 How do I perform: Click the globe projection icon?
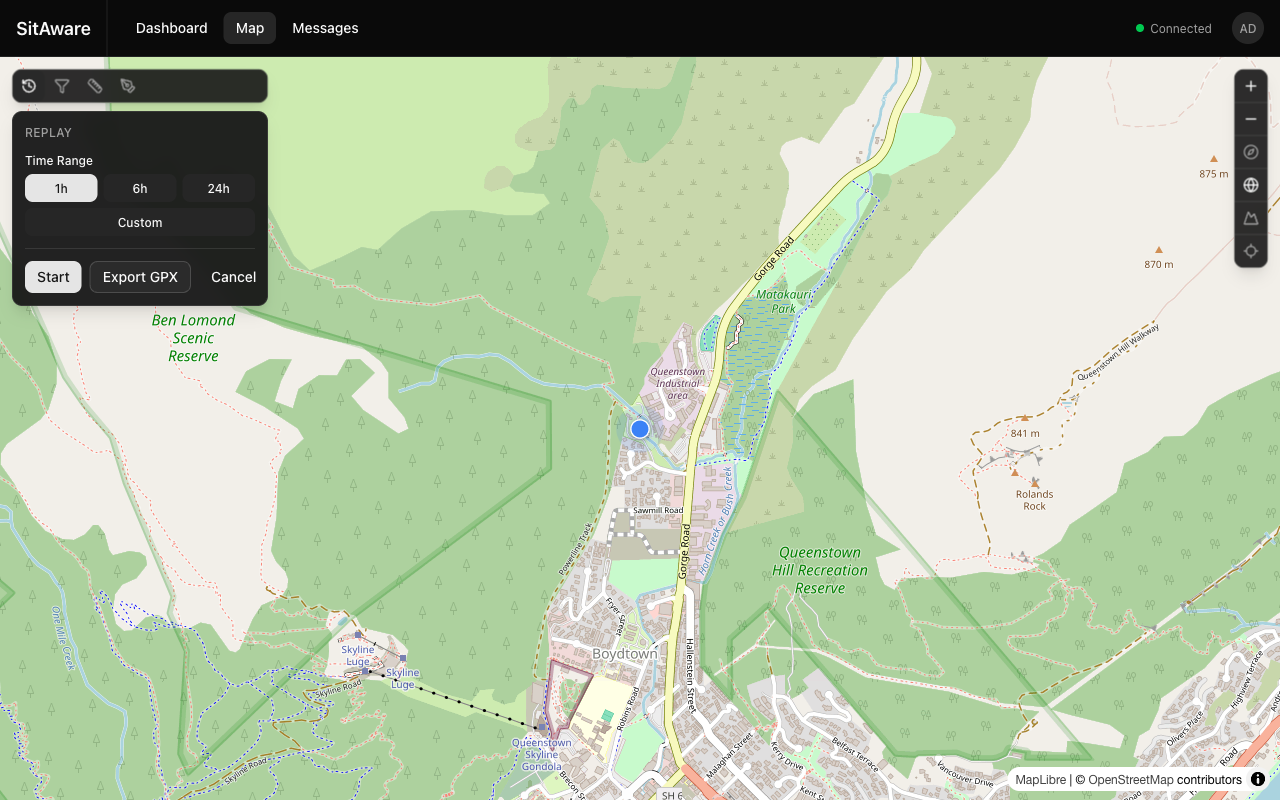click(1251, 185)
